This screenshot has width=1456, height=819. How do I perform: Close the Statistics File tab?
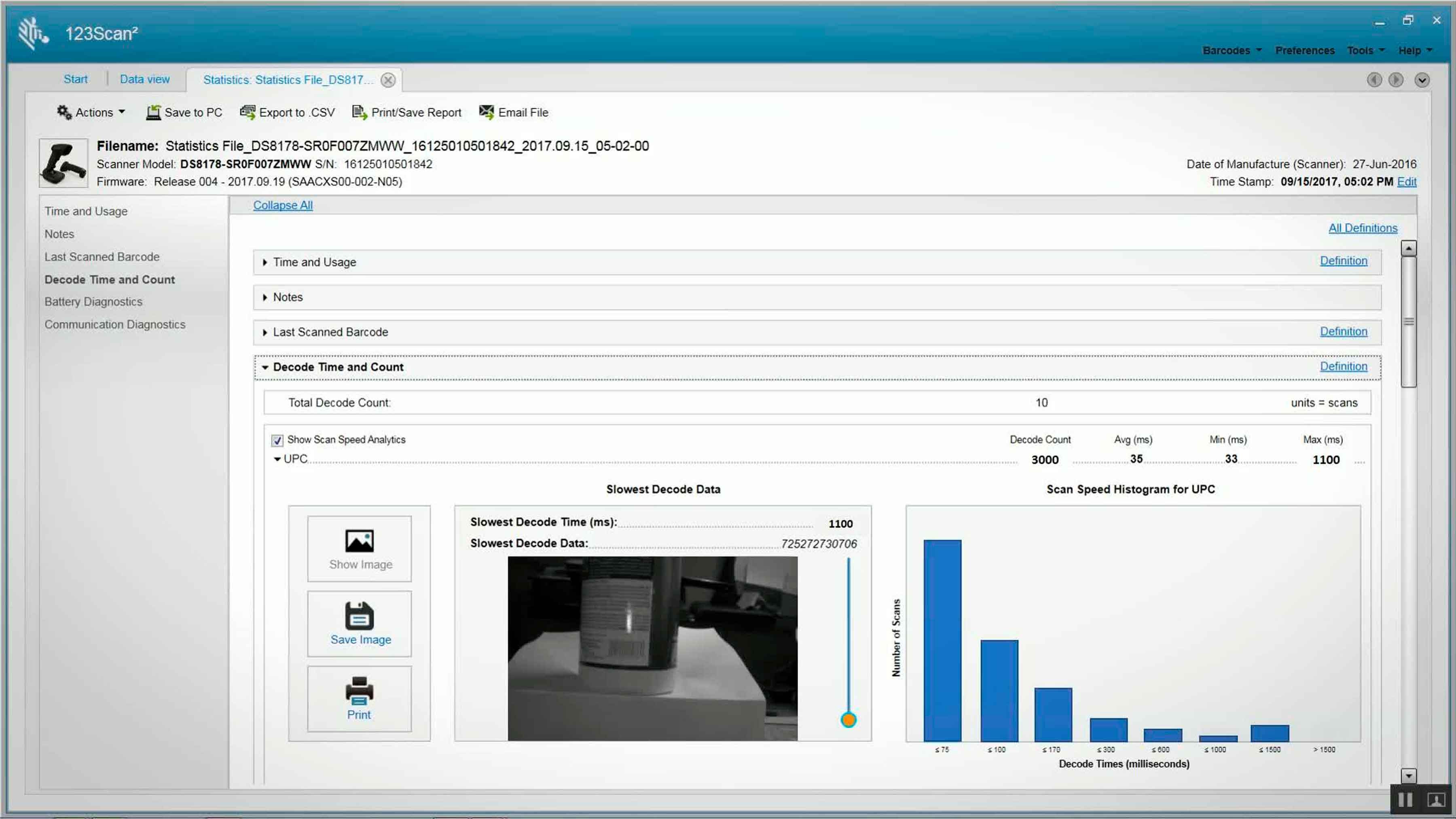click(x=388, y=80)
